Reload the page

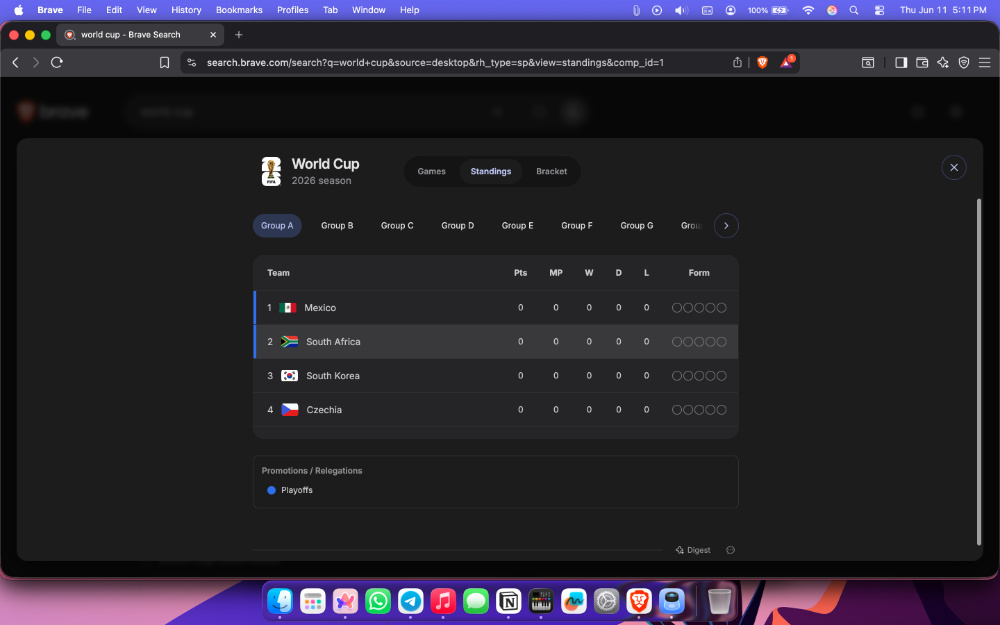(x=57, y=62)
